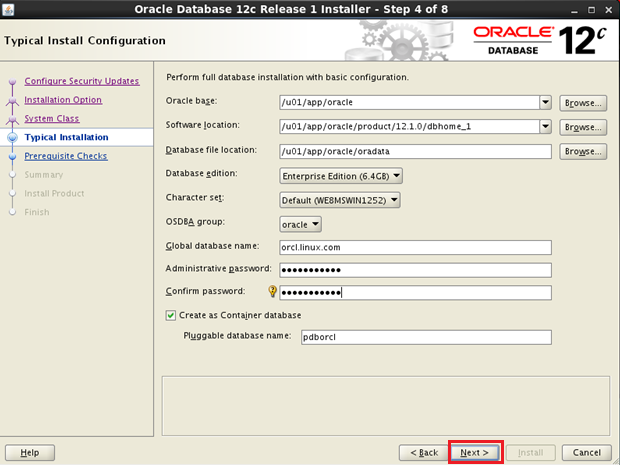
Task: Click the Database file location field
Action: (415, 151)
